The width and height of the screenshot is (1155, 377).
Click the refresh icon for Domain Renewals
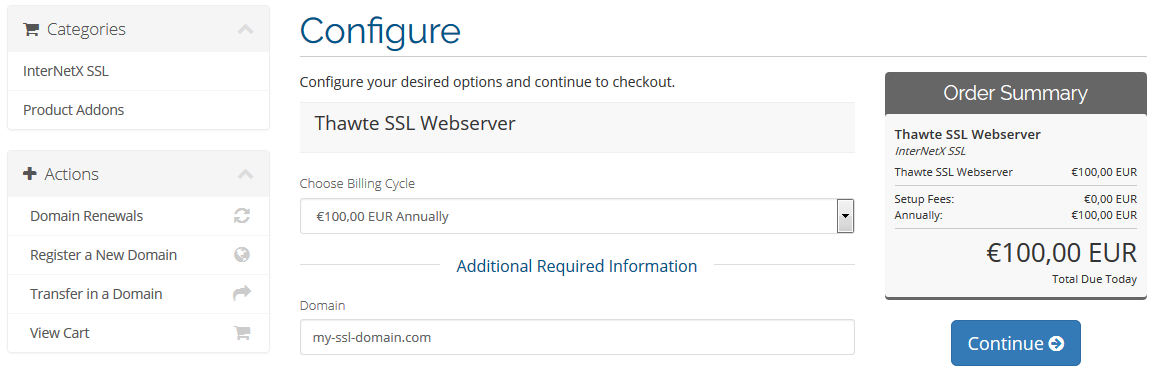(242, 216)
